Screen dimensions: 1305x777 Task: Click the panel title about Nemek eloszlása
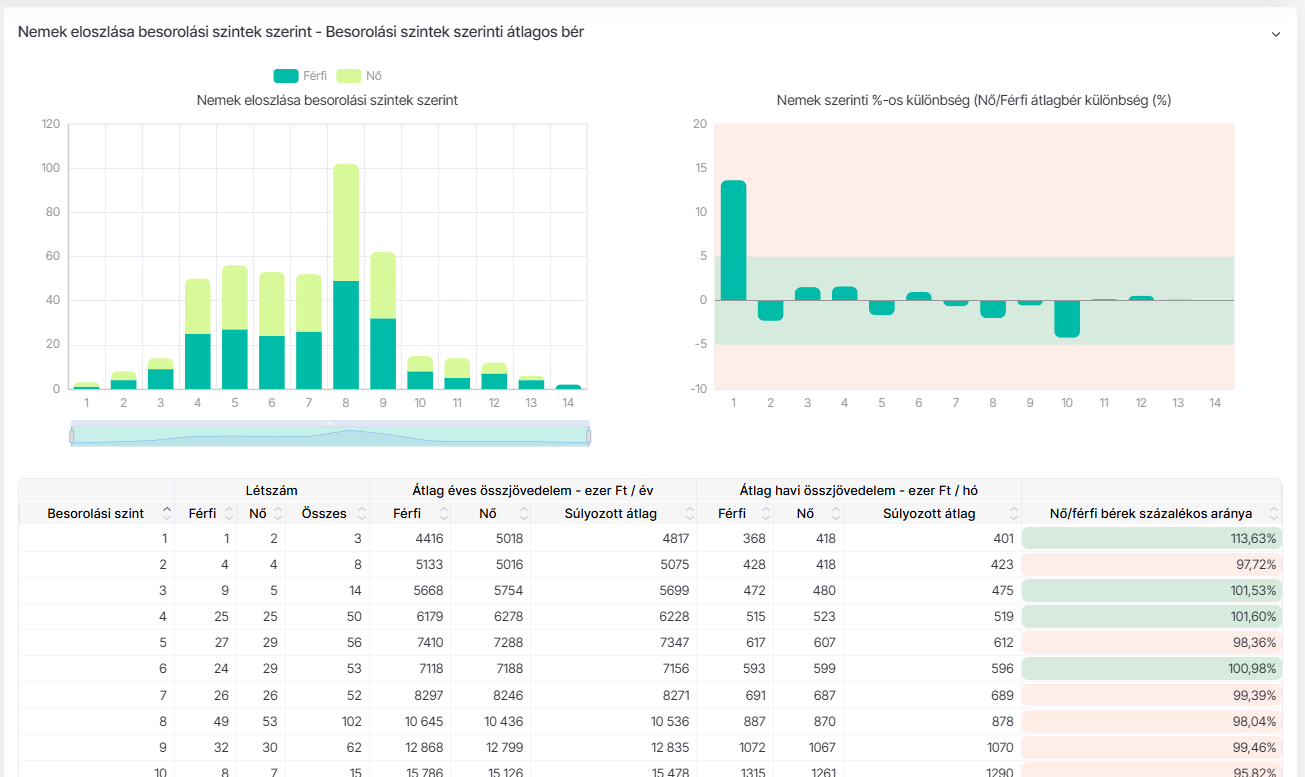[x=301, y=32]
